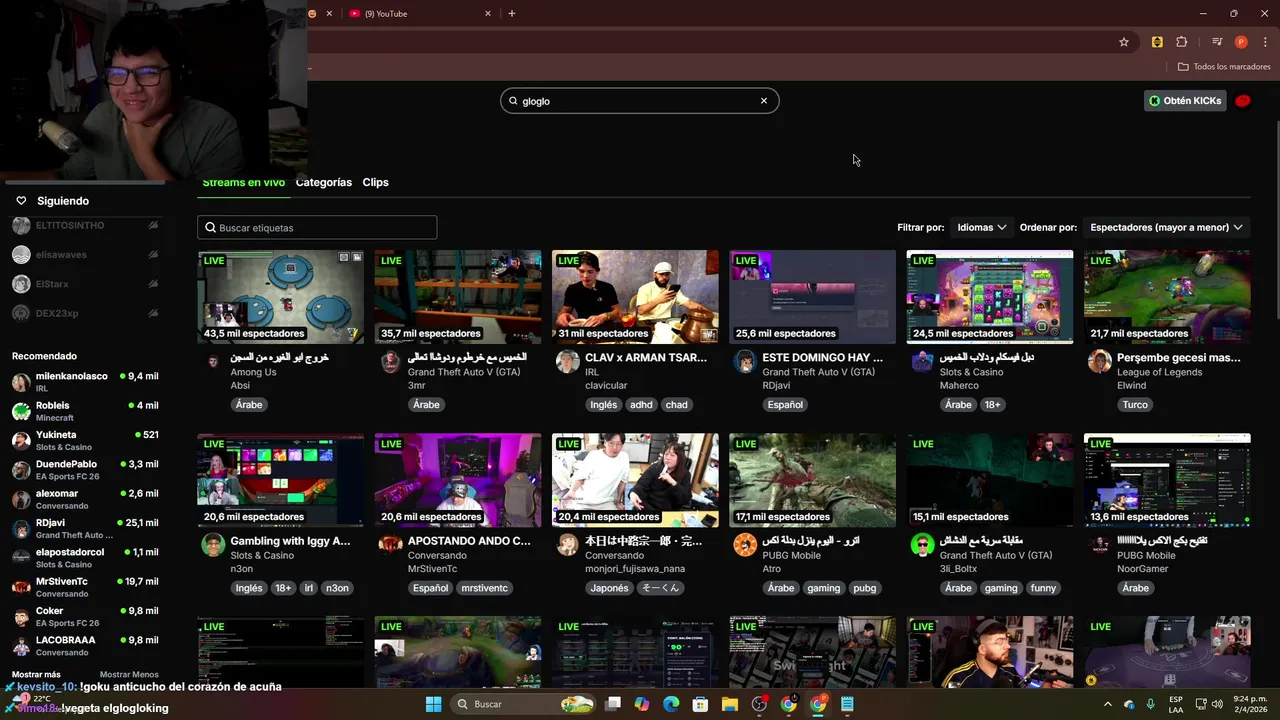Click Mostrar Menos in sidebar
Viewport: 1280px width, 720px height.
tap(129, 674)
